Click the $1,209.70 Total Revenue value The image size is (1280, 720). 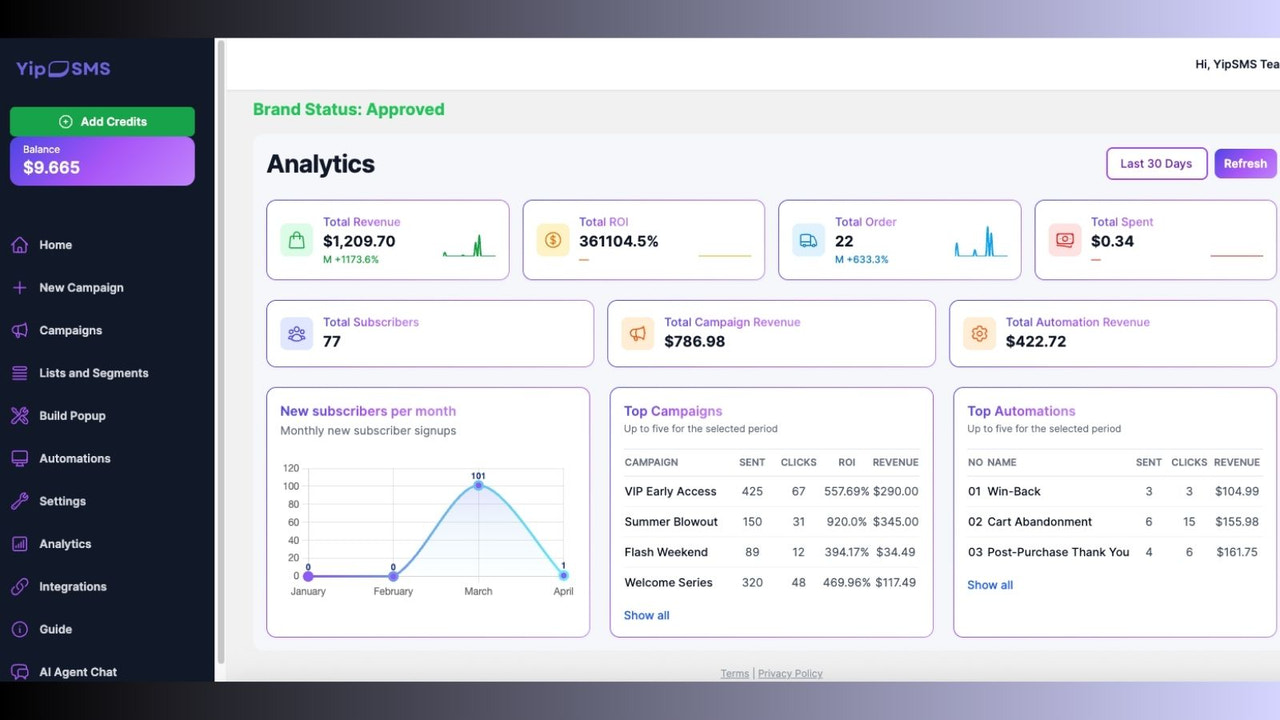pyautogui.click(x=359, y=241)
